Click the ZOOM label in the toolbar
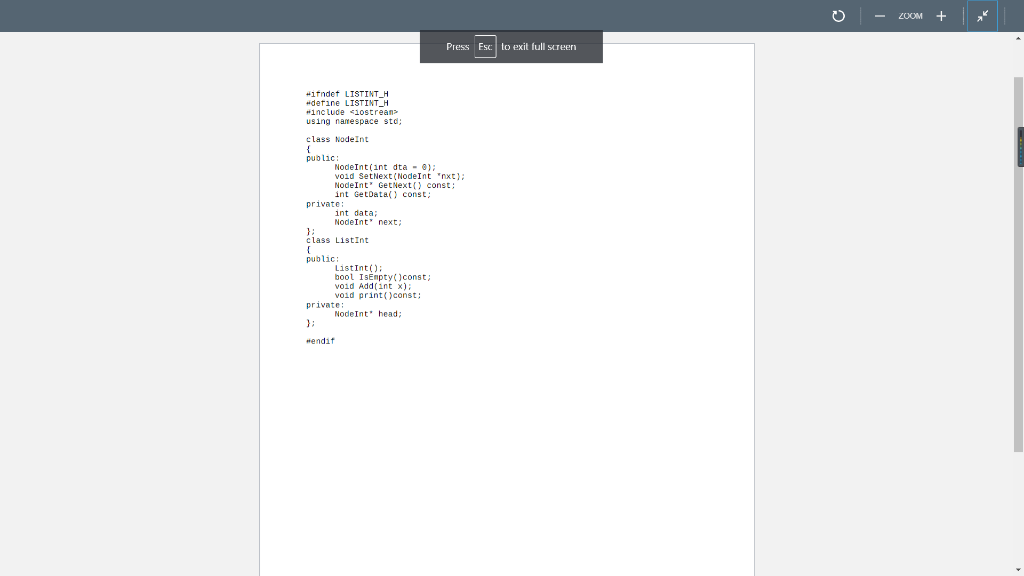This screenshot has height=576, width=1024. (911, 15)
